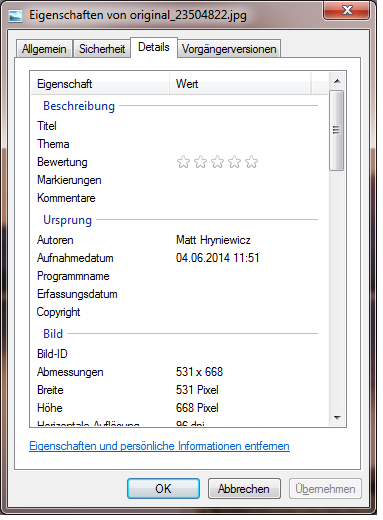Select the Breite property label

click(x=50, y=390)
